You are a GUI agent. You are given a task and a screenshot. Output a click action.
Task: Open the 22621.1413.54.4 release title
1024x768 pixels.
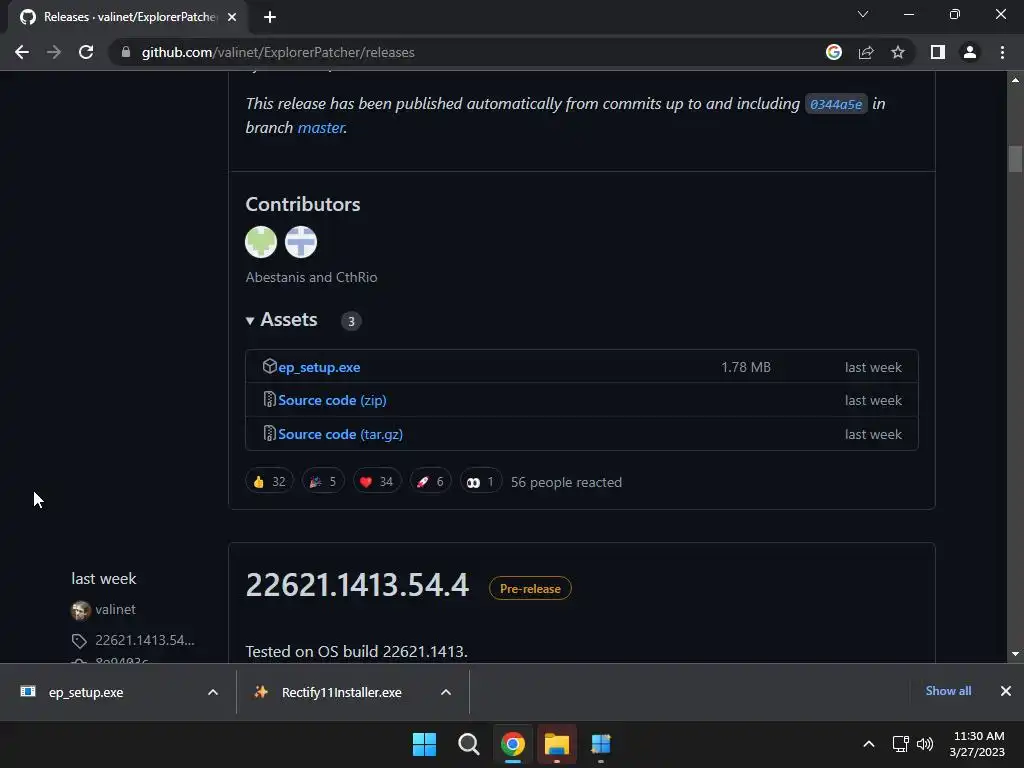tap(357, 584)
